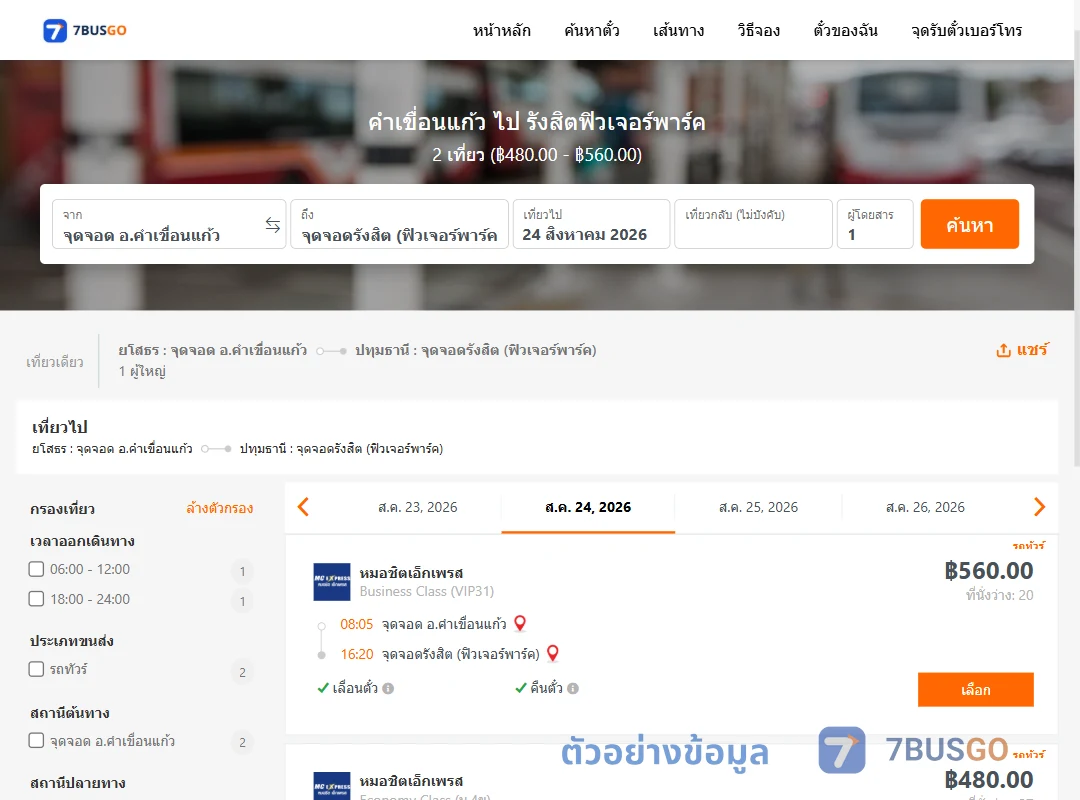This screenshot has width=1080, height=800.
Task: Click the 08:05 departure time
Action: (x=356, y=624)
